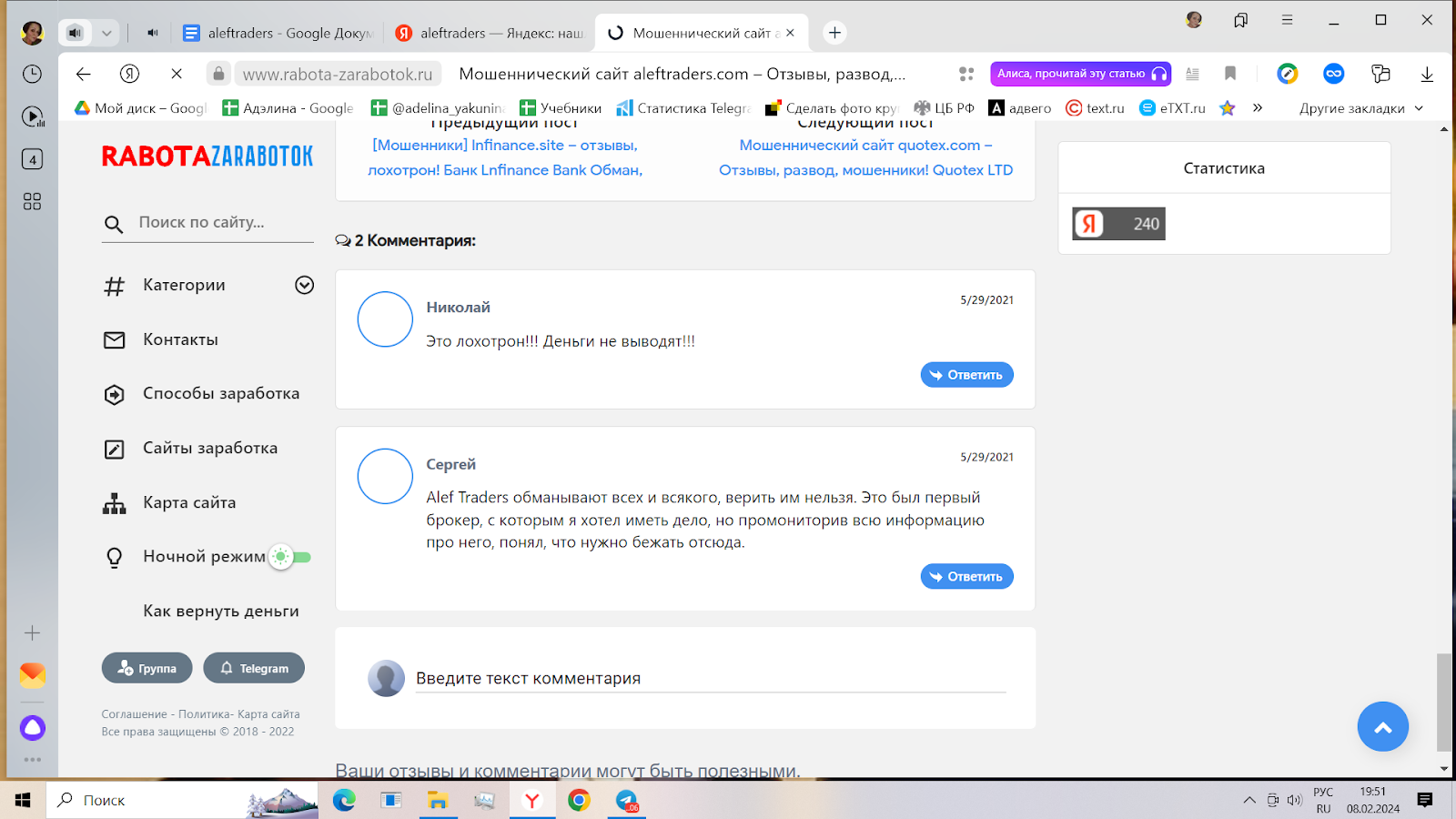This screenshot has width=1456, height=819.
Task: Open File Explorer from the taskbar
Action: tap(438, 801)
